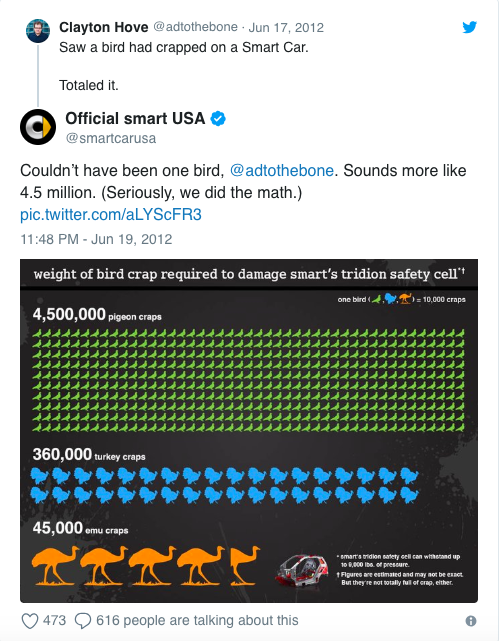Open the @adtothebone handle in header
This screenshot has width=499, height=641.
point(195,27)
